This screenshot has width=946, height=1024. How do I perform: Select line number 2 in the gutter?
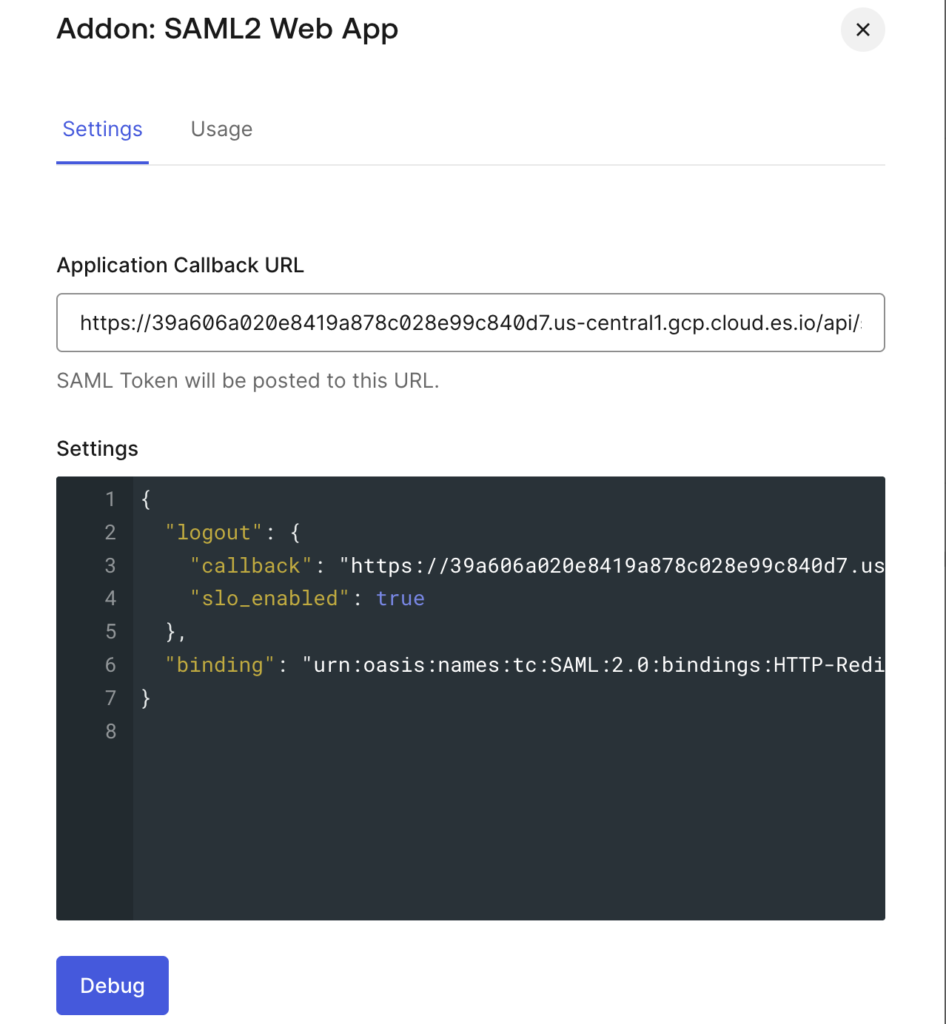pos(110,532)
